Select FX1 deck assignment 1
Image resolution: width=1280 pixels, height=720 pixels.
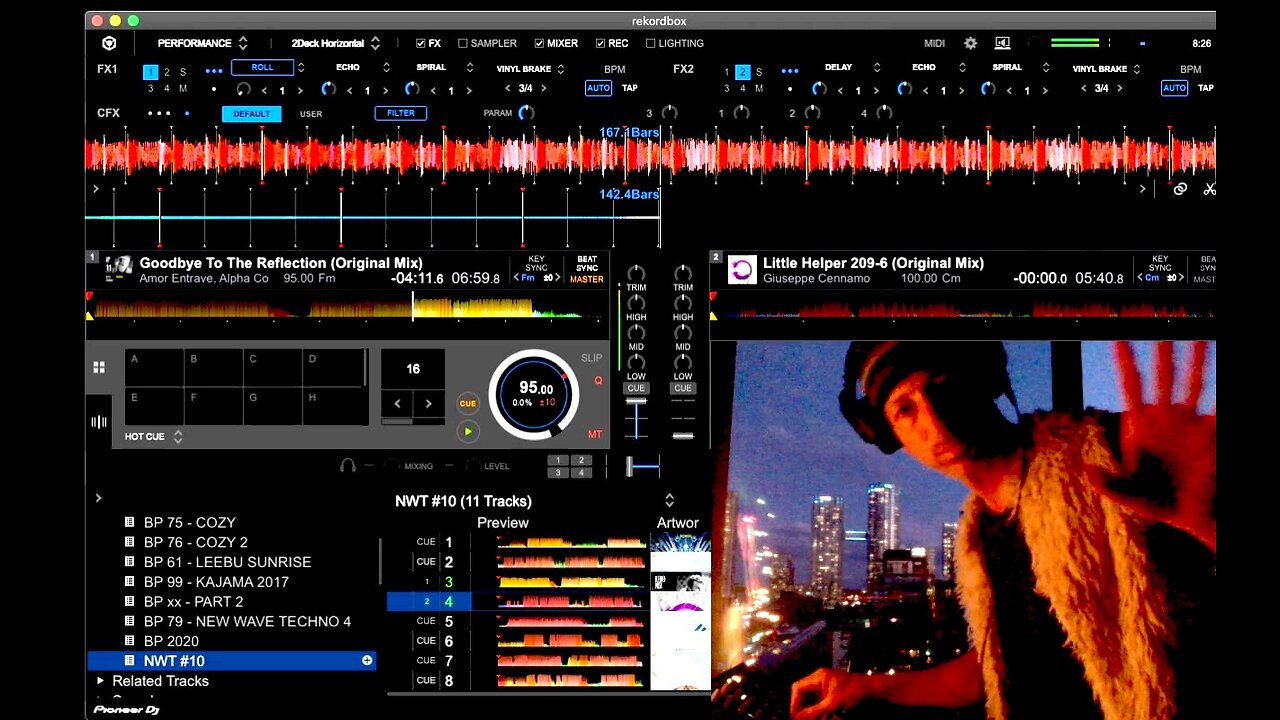151,72
